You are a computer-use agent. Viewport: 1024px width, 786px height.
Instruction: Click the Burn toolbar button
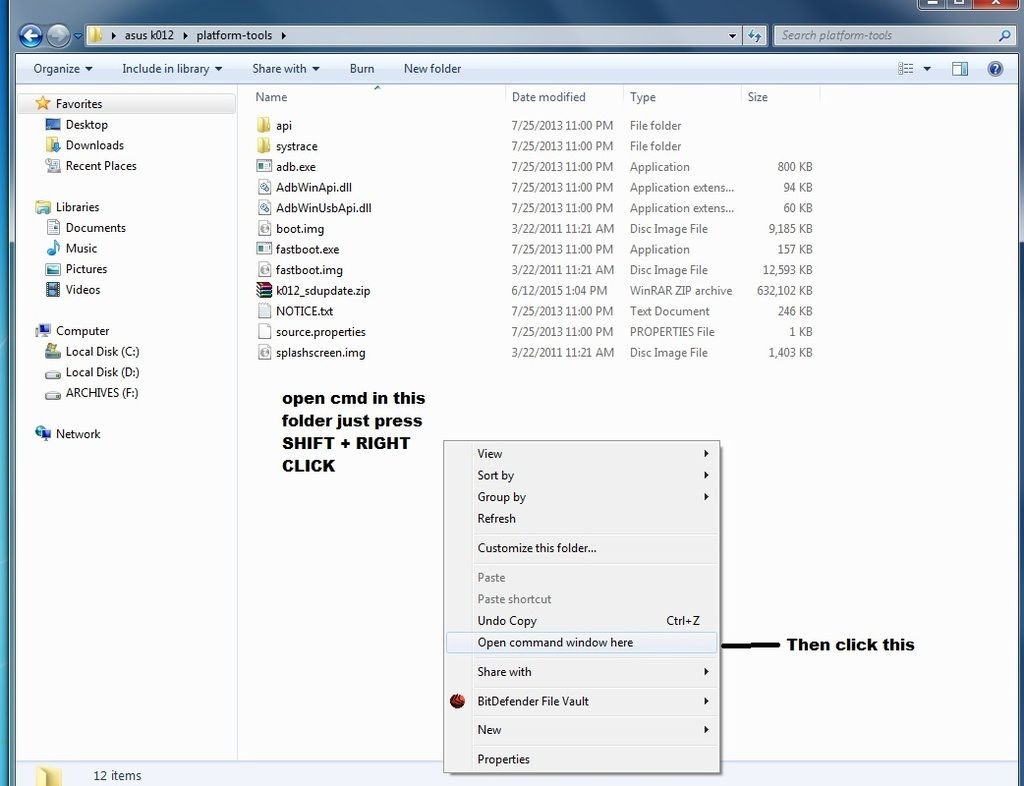pyautogui.click(x=362, y=69)
